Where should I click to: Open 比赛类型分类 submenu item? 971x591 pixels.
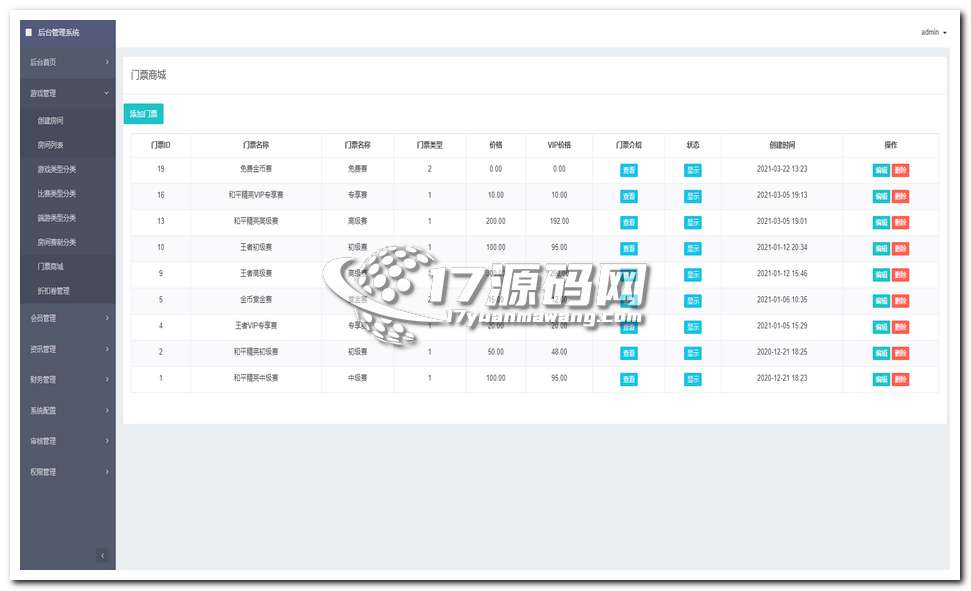point(56,194)
